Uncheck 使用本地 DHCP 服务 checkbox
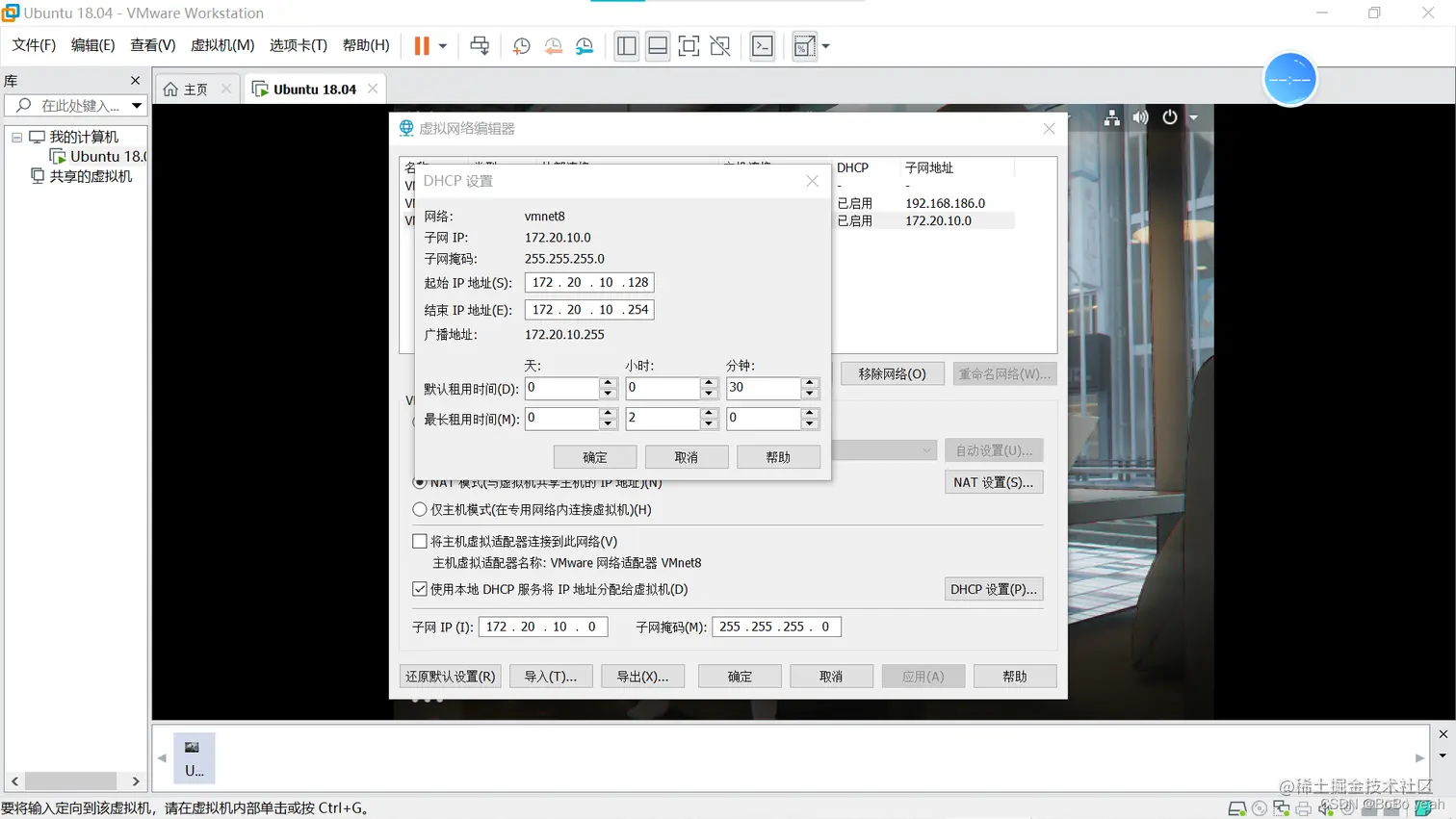Screen dimensions: 1456x819 (420, 589)
